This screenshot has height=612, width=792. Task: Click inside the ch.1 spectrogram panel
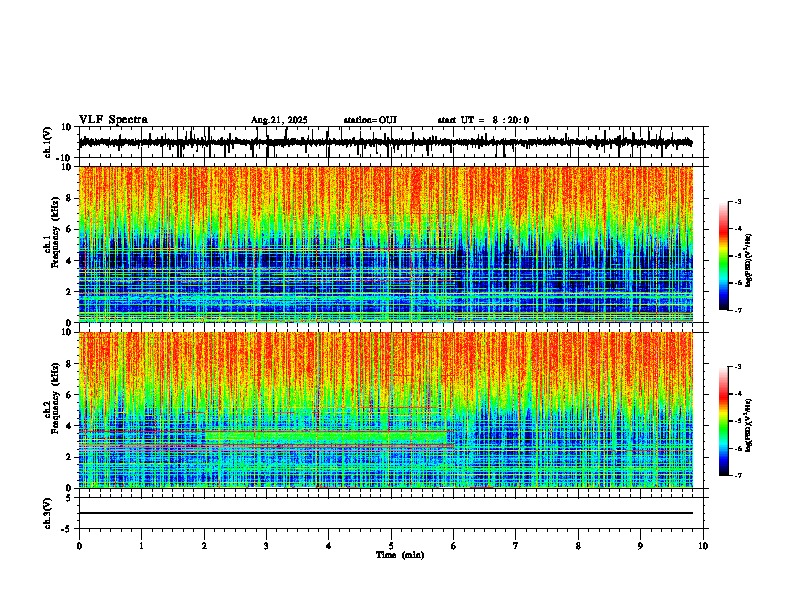pos(386,244)
